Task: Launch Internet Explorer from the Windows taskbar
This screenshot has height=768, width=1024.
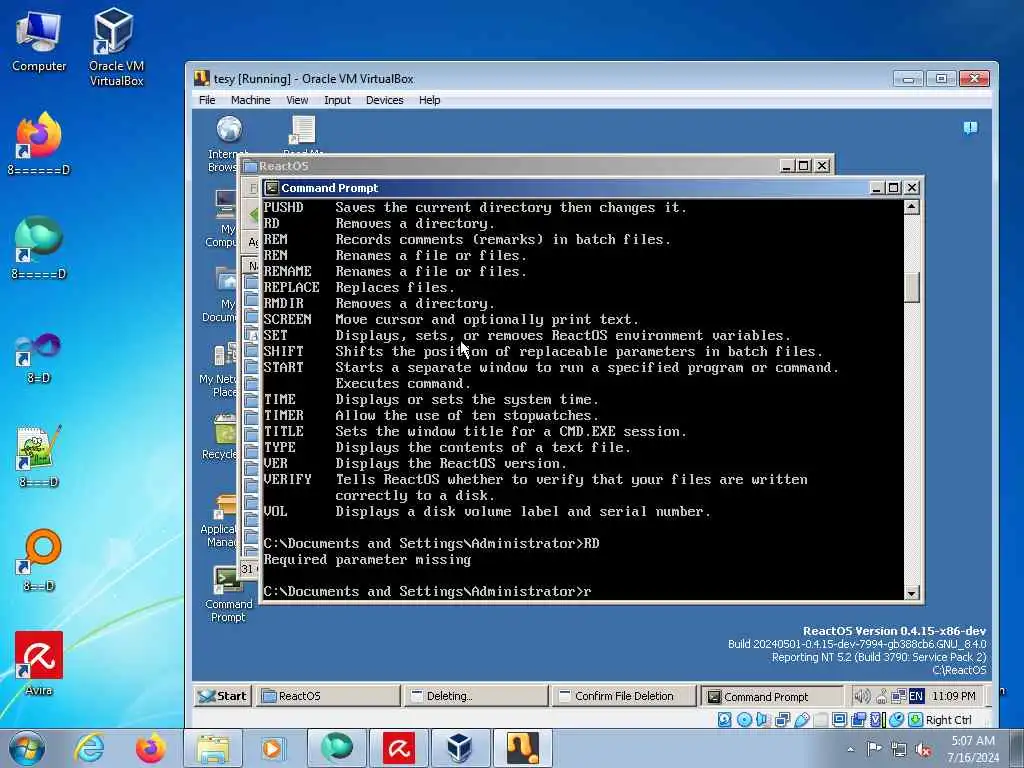Action: [89, 748]
